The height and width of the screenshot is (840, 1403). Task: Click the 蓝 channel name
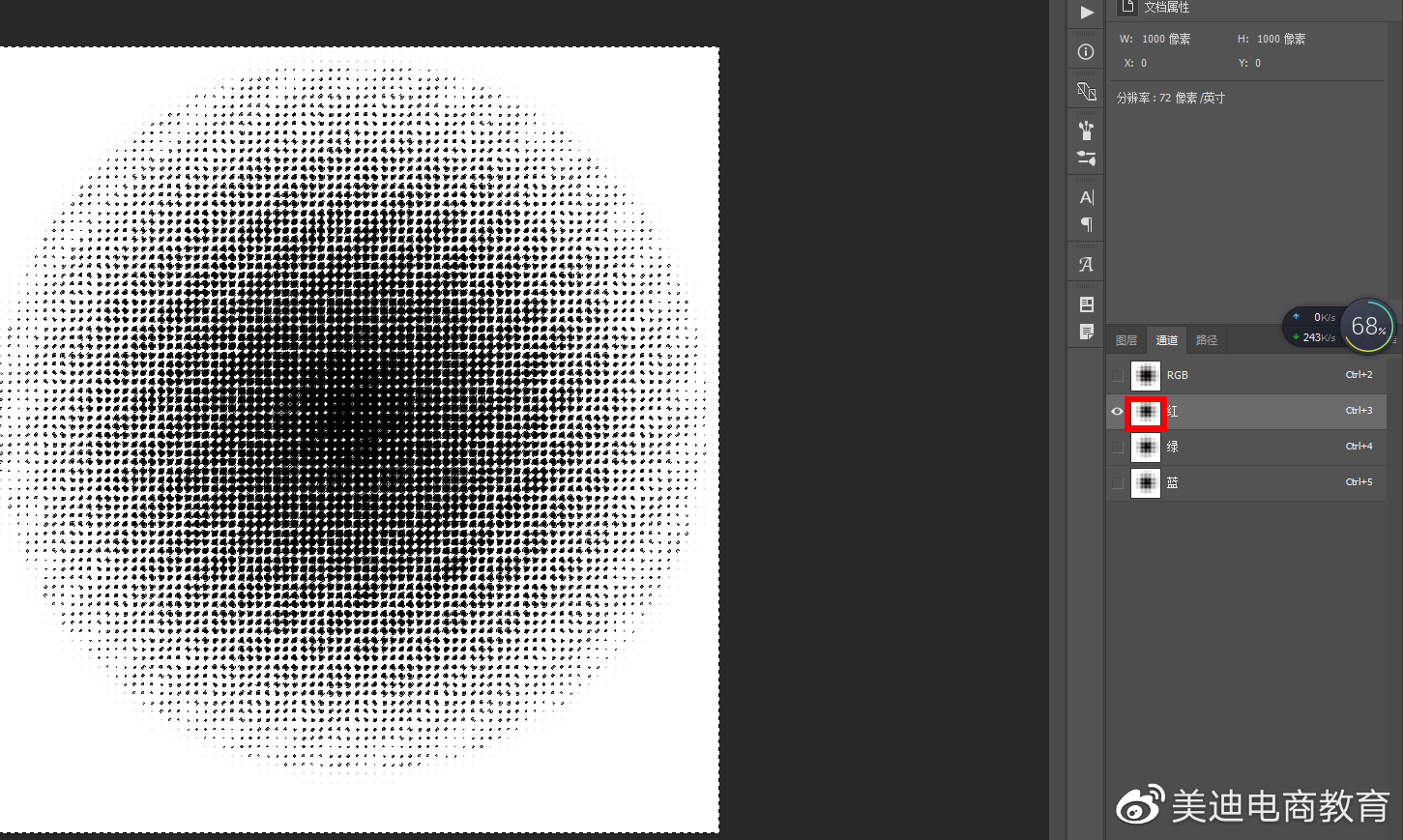coord(1172,482)
